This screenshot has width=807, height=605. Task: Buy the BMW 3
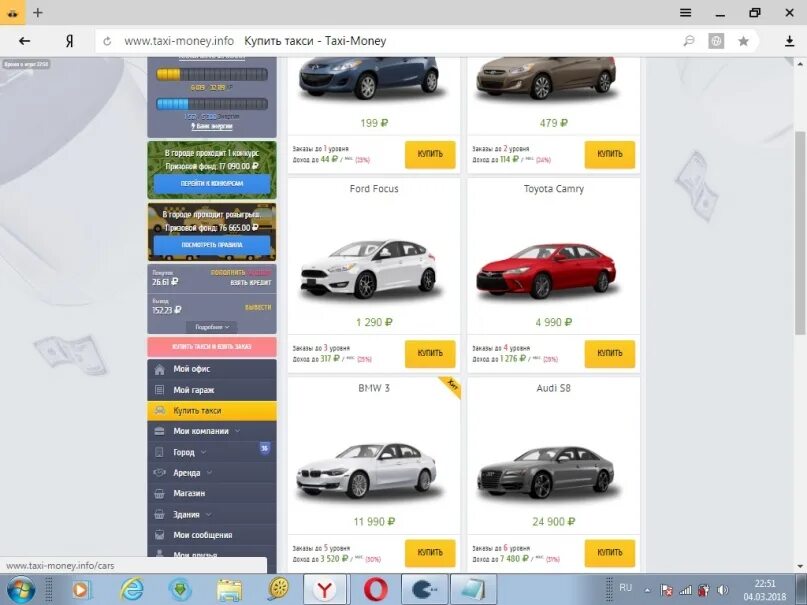click(x=430, y=553)
